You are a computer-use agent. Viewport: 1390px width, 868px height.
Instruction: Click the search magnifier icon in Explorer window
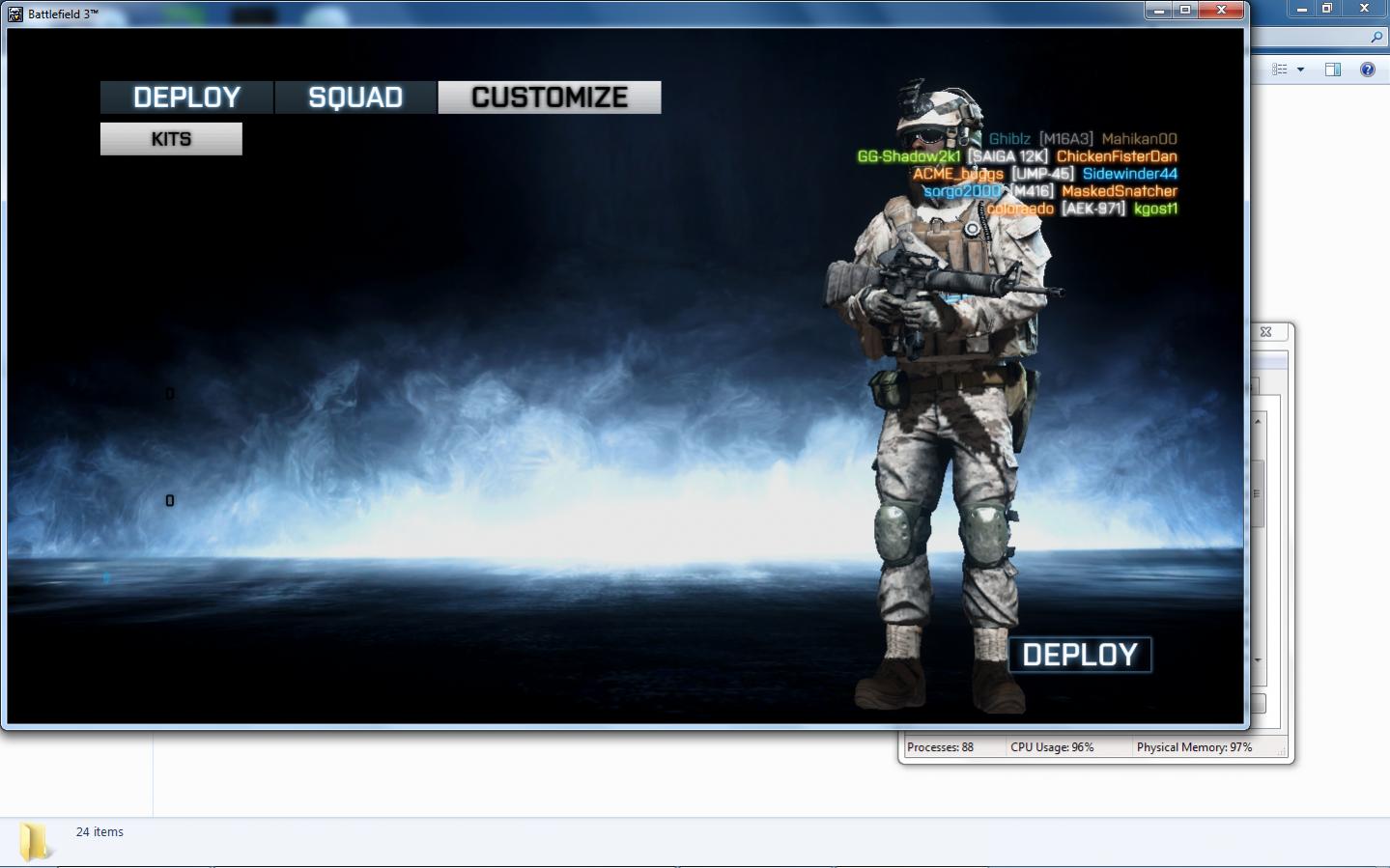pos(1376,37)
